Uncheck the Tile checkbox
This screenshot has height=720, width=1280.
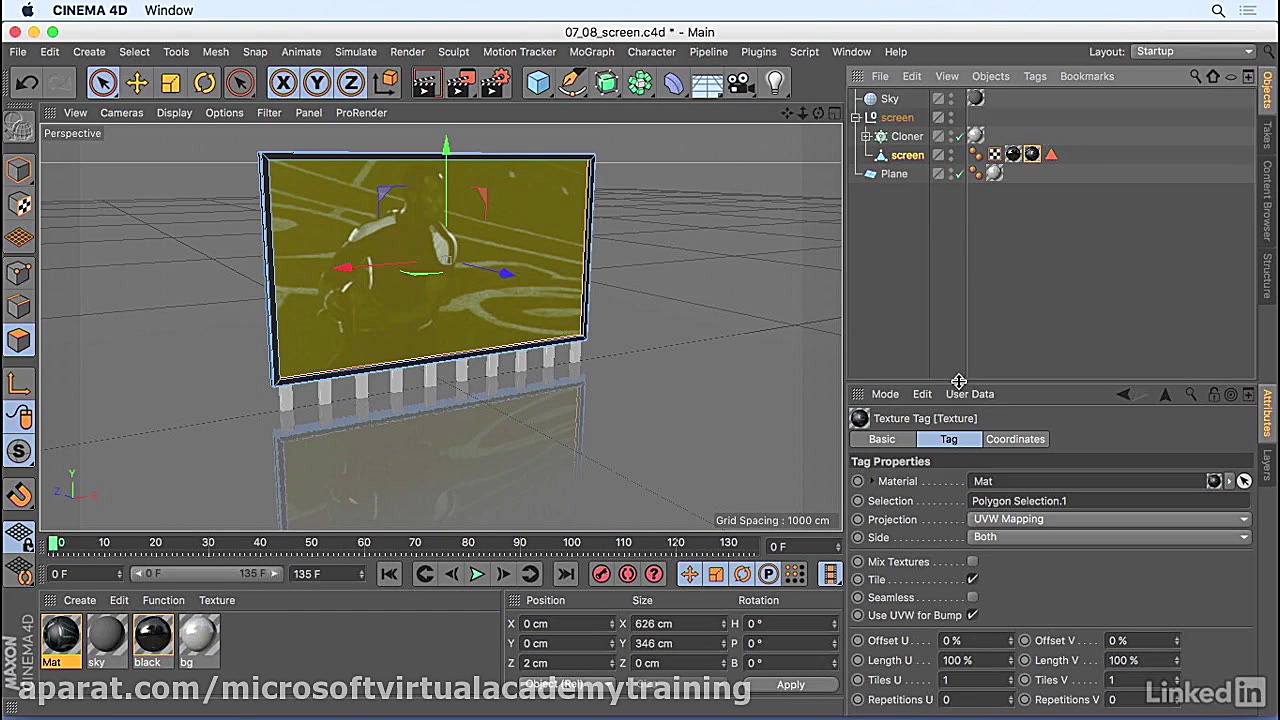pos(972,580)
